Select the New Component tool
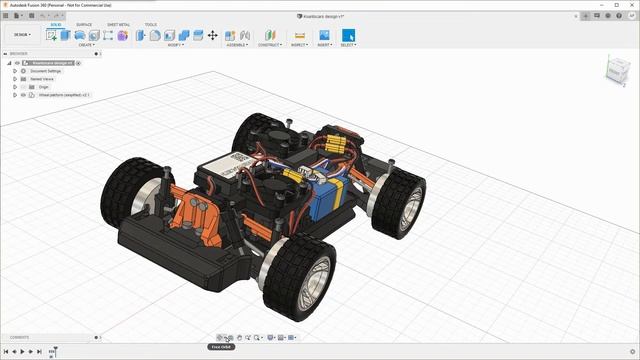The width and height of the screenshot is (640, 360). (x=230, y=36)
